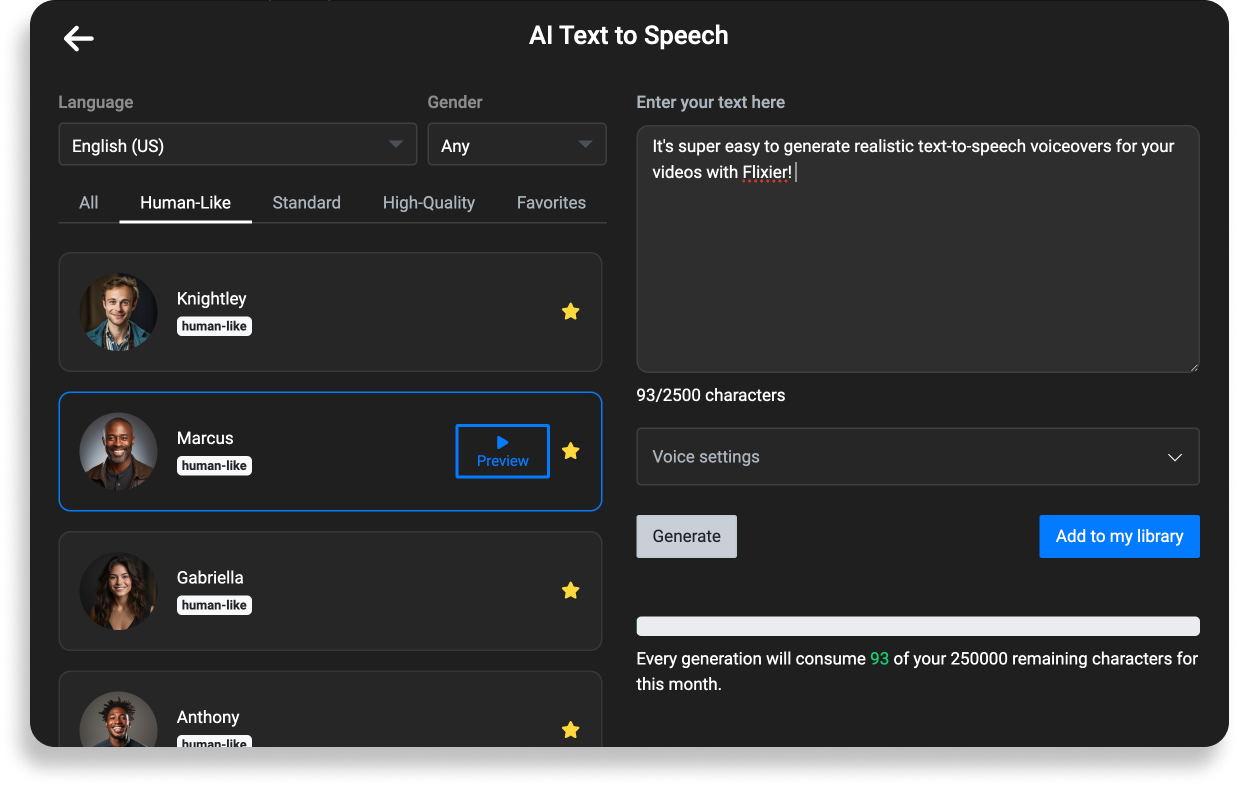Click Marcus's profile picture
Viewport: 1239px width, 787px height.
click(118, 451)
